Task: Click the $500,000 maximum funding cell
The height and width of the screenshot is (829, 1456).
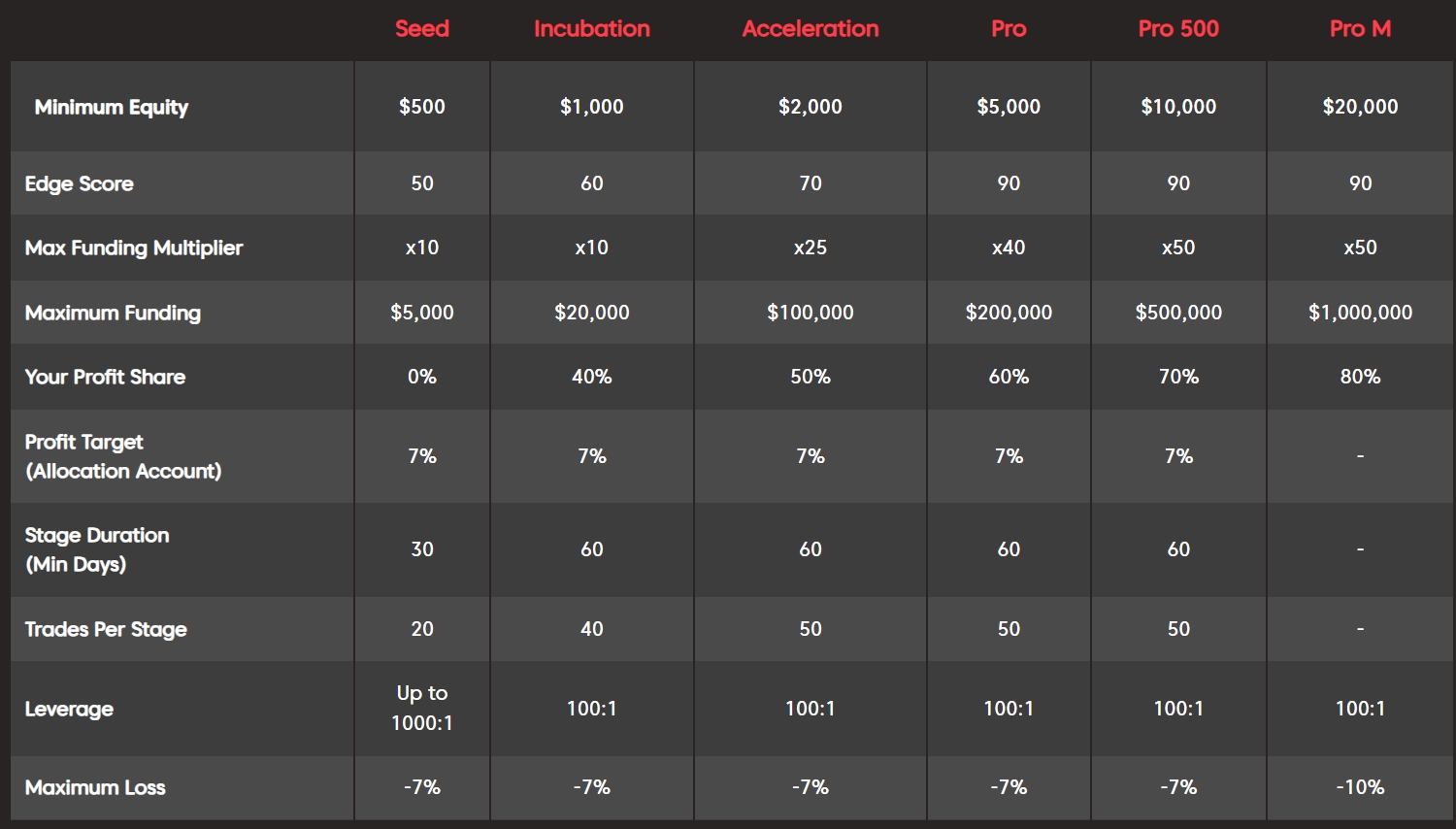Action: 1177,313
